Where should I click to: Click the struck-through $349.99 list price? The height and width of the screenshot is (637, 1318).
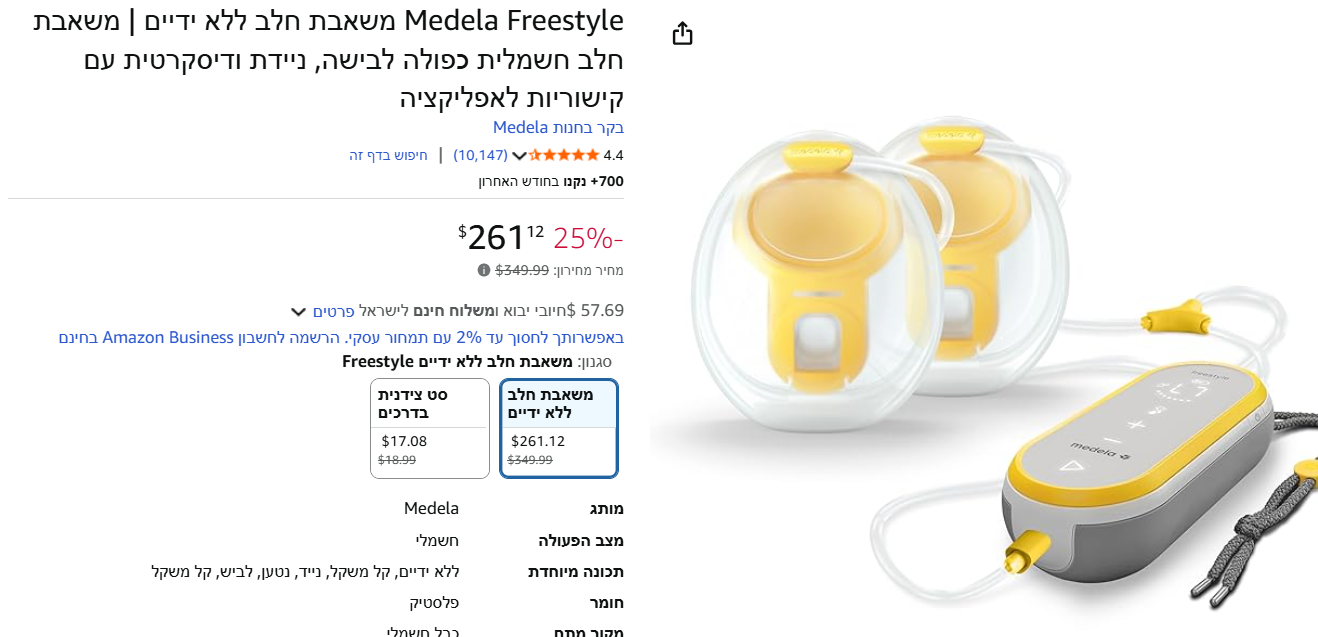click(522, 270)
